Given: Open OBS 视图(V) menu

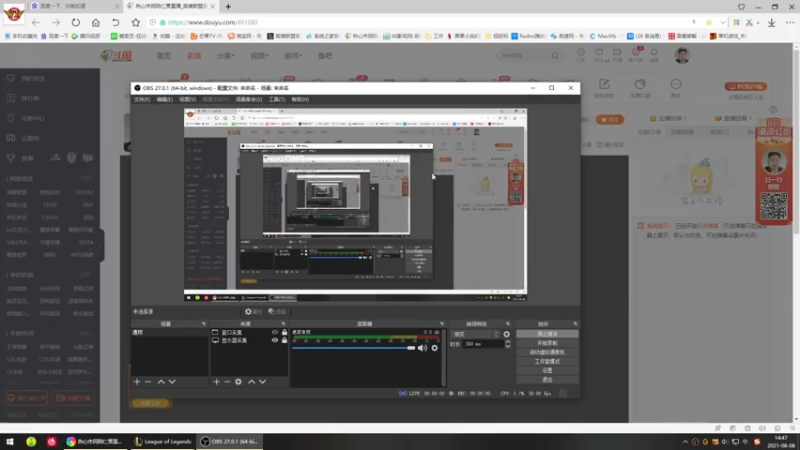Looking at the screenshot, I should coord(187,99).
